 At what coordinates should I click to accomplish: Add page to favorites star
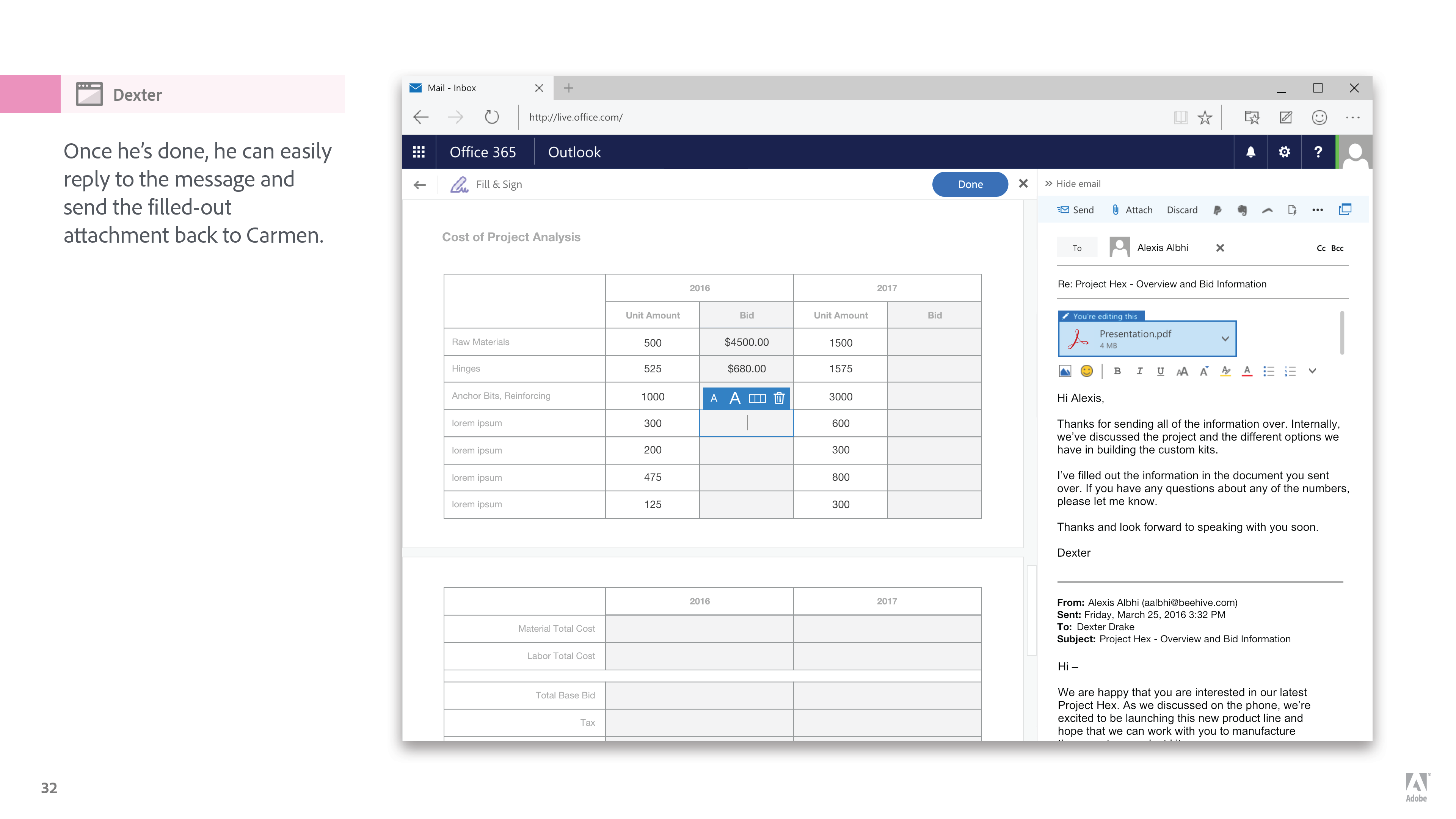[1205, 117]
